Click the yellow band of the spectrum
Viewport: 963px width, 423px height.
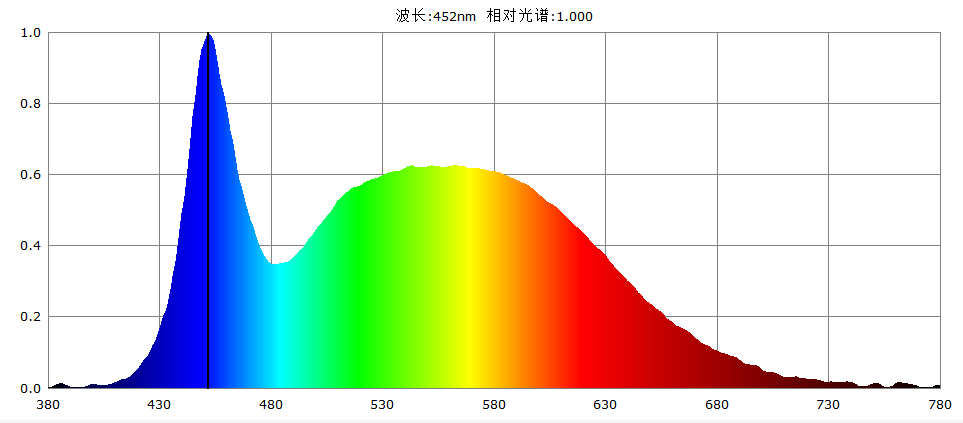[x=468, y=280]
